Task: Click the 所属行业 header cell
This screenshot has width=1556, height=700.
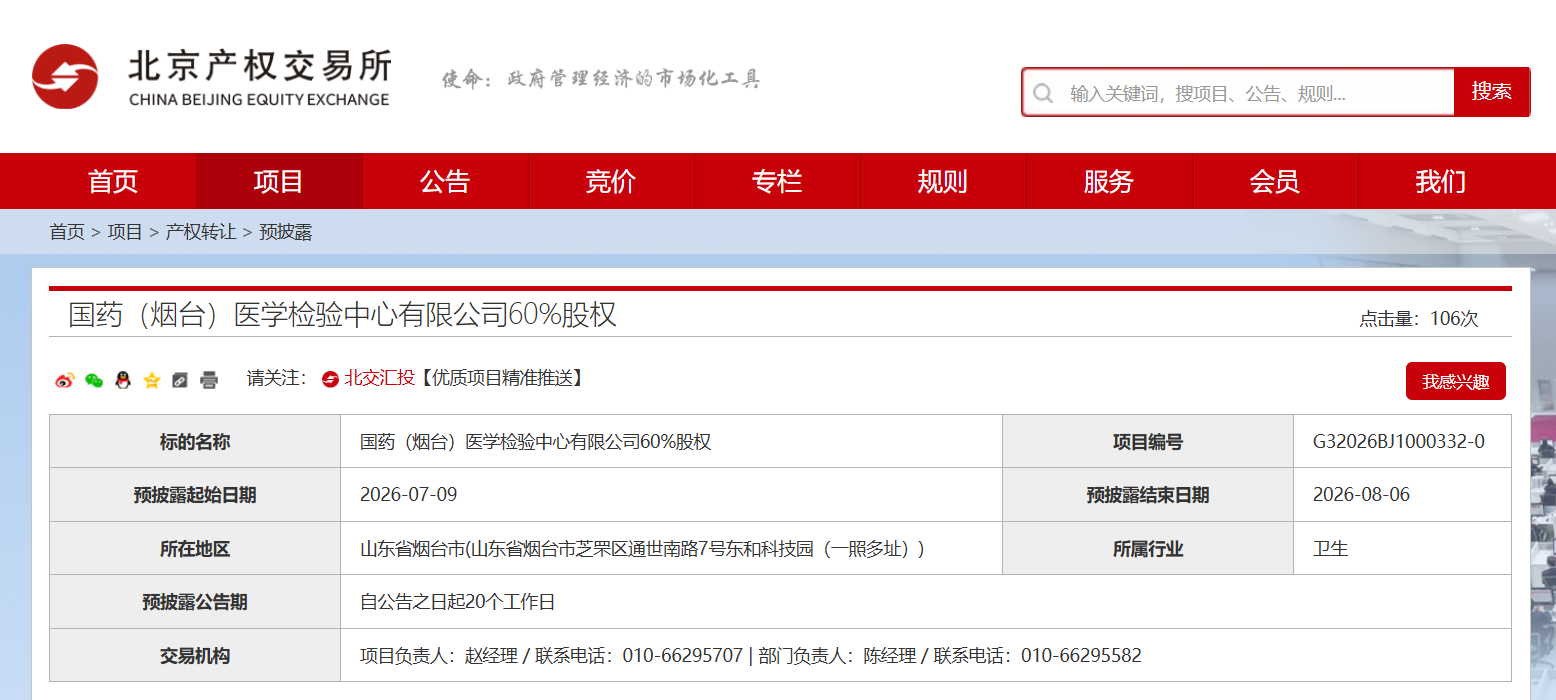Action: click(1148, 548)
